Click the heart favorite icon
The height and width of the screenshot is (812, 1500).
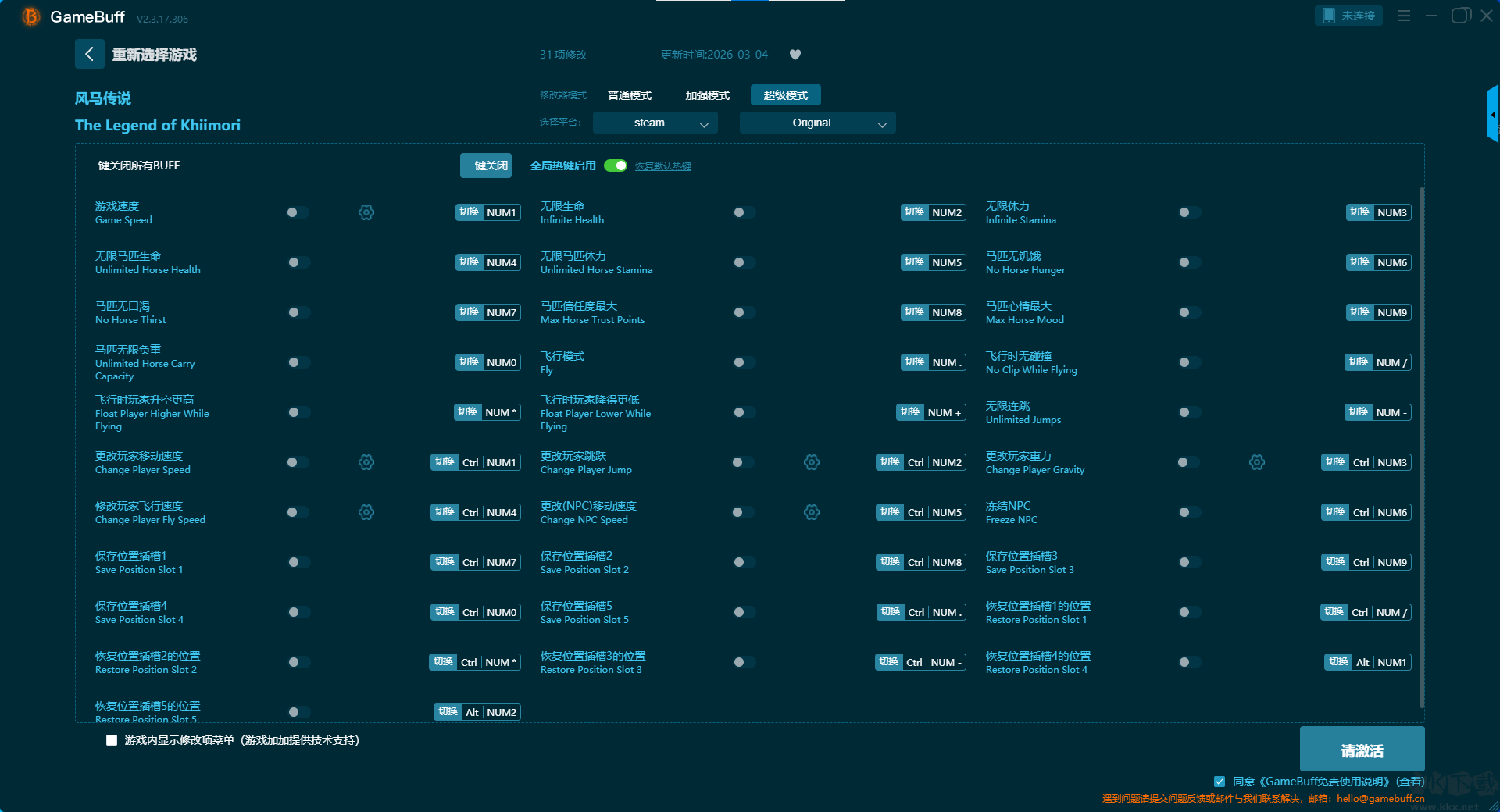coord(795,55)
